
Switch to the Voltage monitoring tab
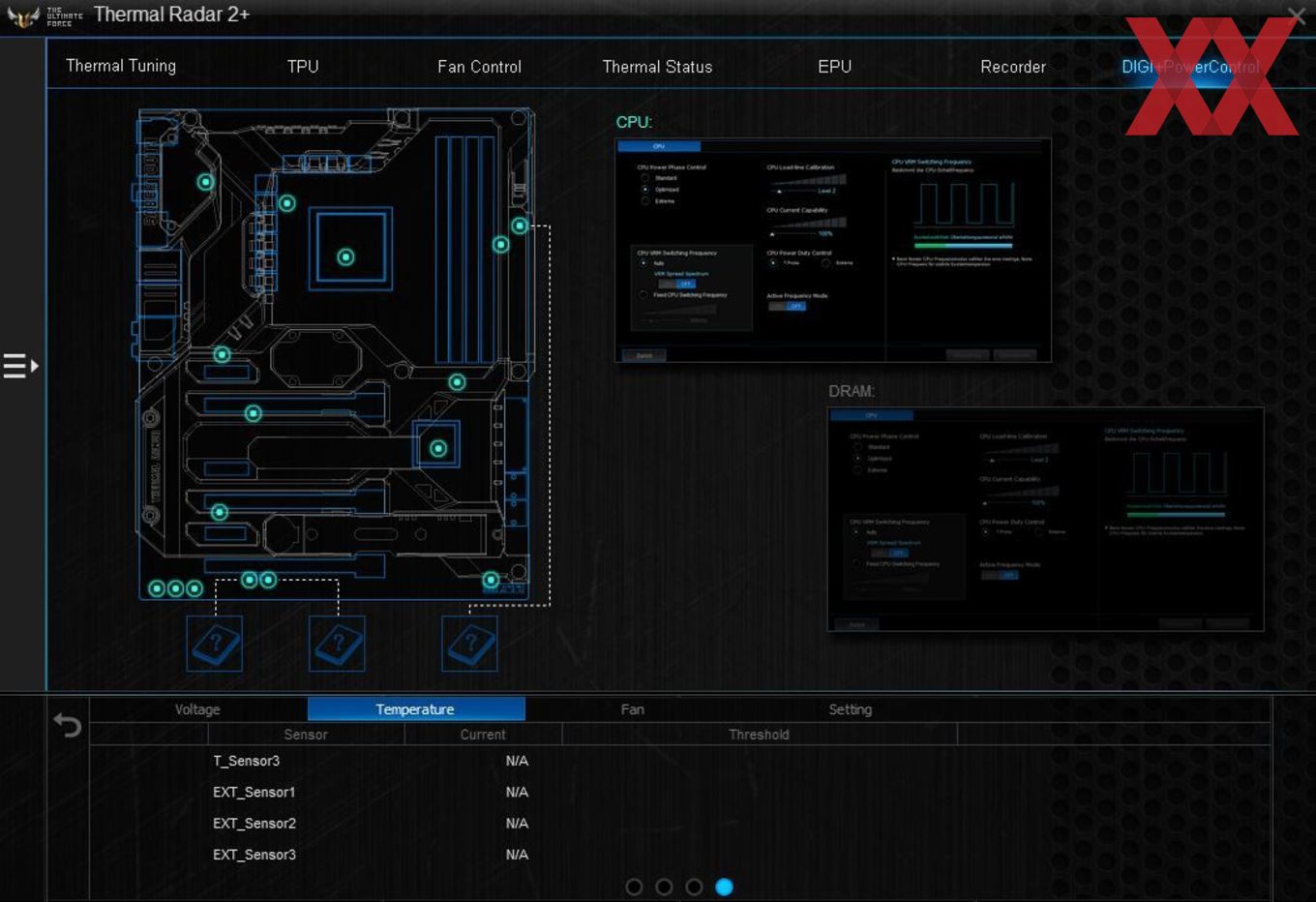pyautogui.click(x=197, y=709)
